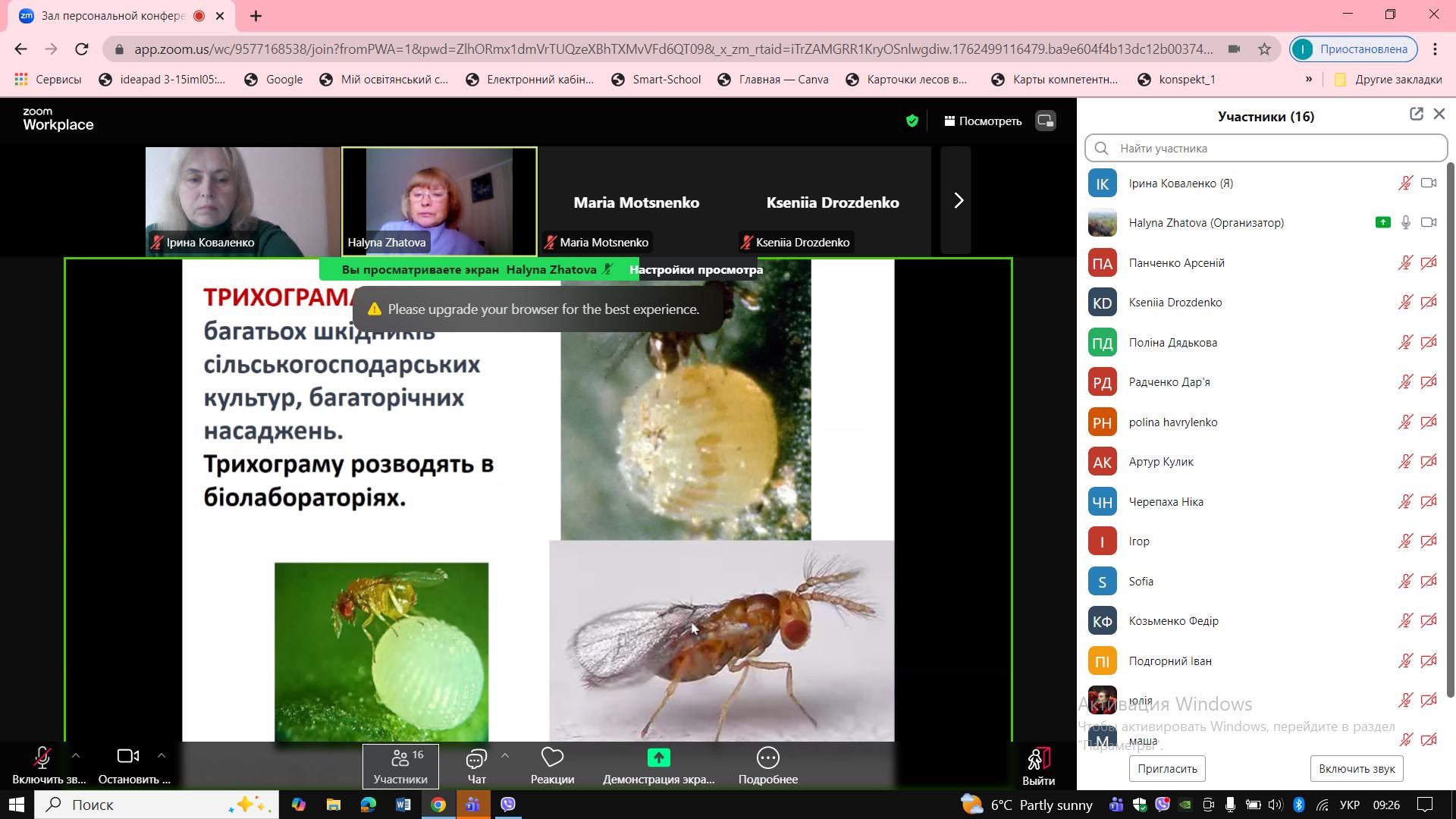Viewport: 1456px width, 819px height.
Task: Click the picture-in-picture view icon
Action: click(1046, 121)
